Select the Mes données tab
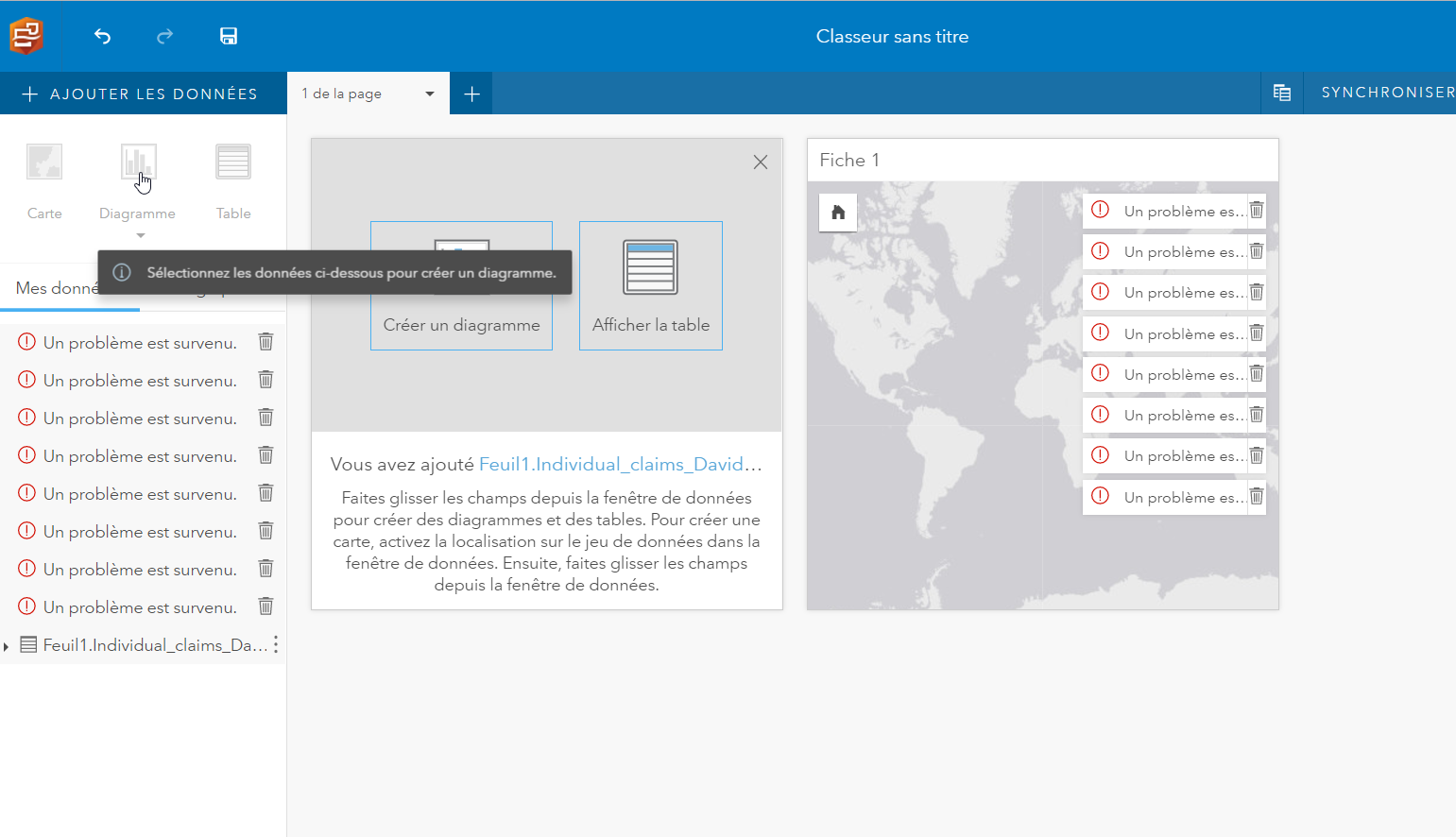This screenshot has height=837, width=1456. pos(57,288)
